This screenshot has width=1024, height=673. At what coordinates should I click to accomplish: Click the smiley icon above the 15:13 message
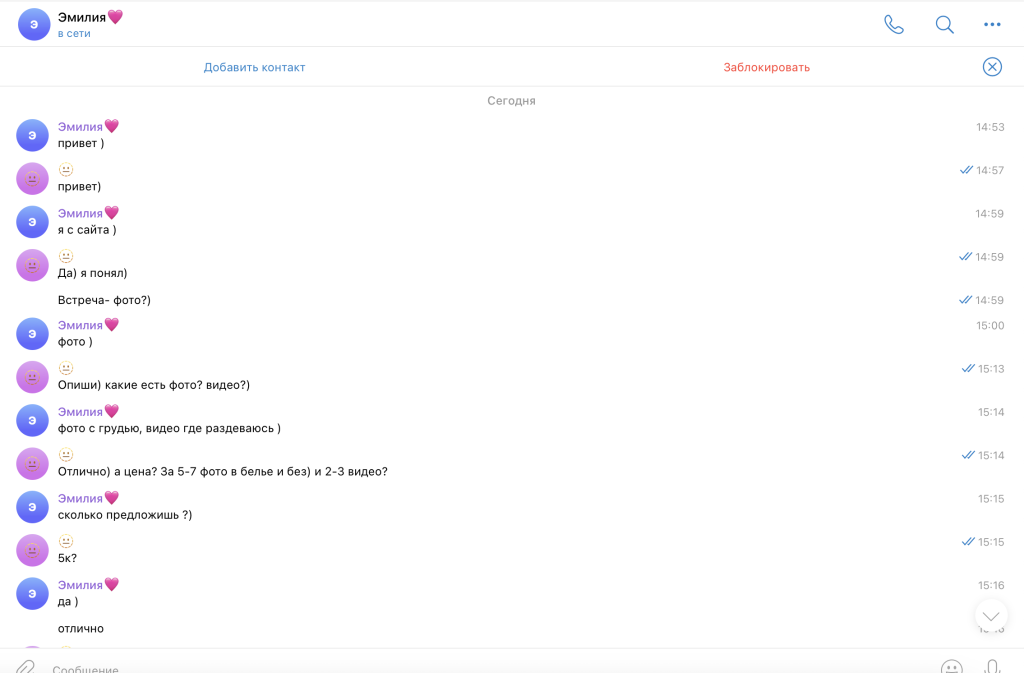(66, 368)
